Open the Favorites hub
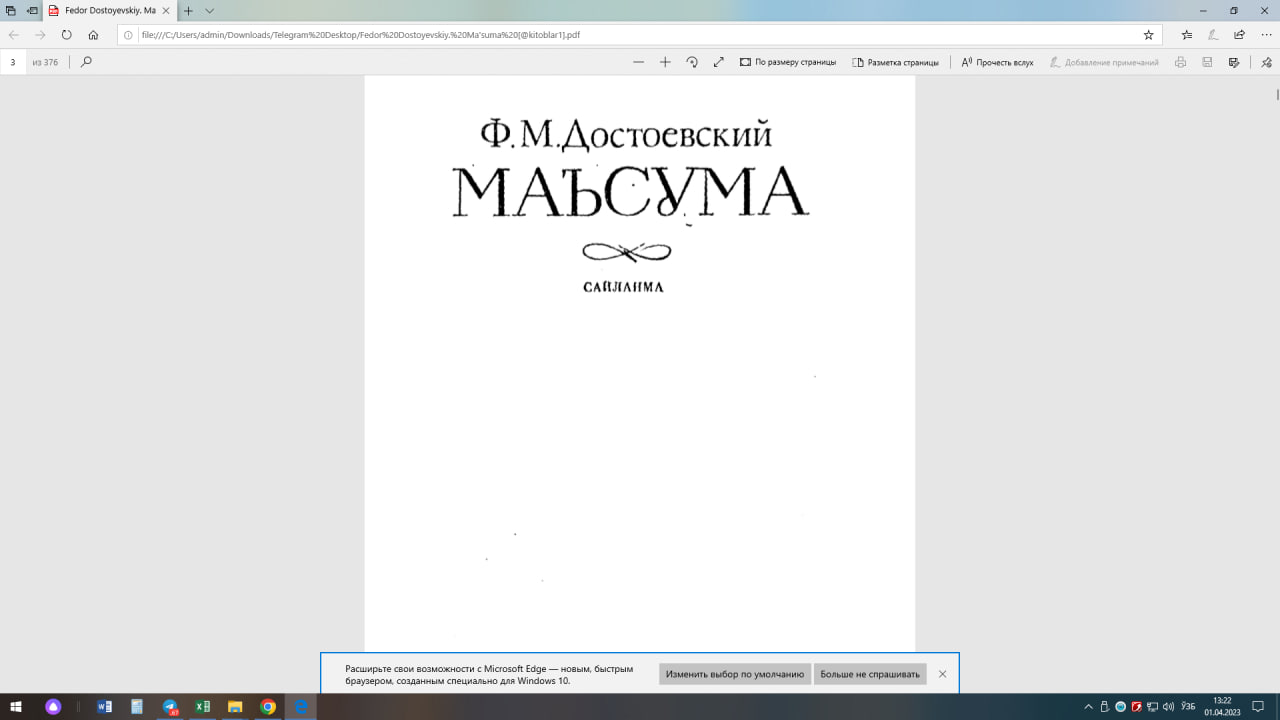This screenshot has height=720, width=1280. click(1187, 34)
